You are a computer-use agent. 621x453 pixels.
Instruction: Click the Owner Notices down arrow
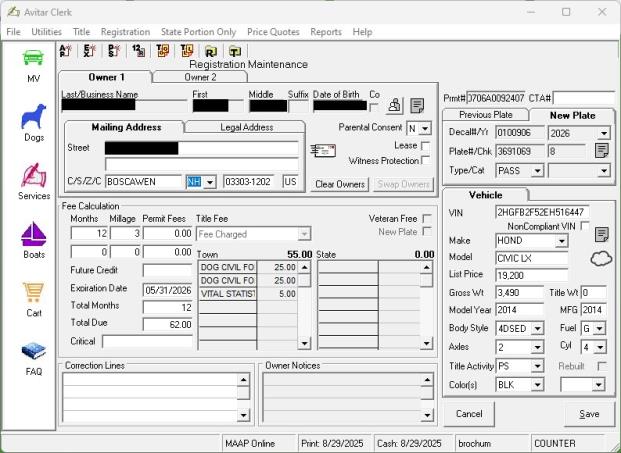(x=427, y=415)
